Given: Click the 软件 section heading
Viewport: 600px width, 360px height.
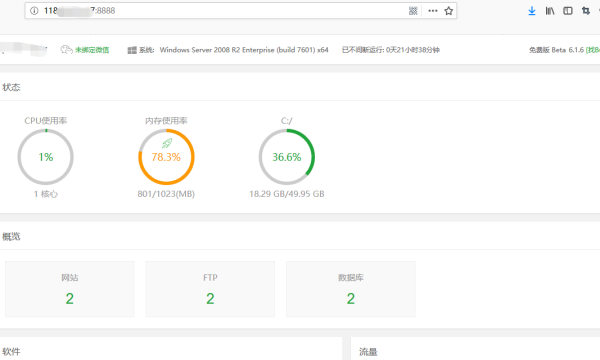Looking at the screenshot, I should coord(11,352).
